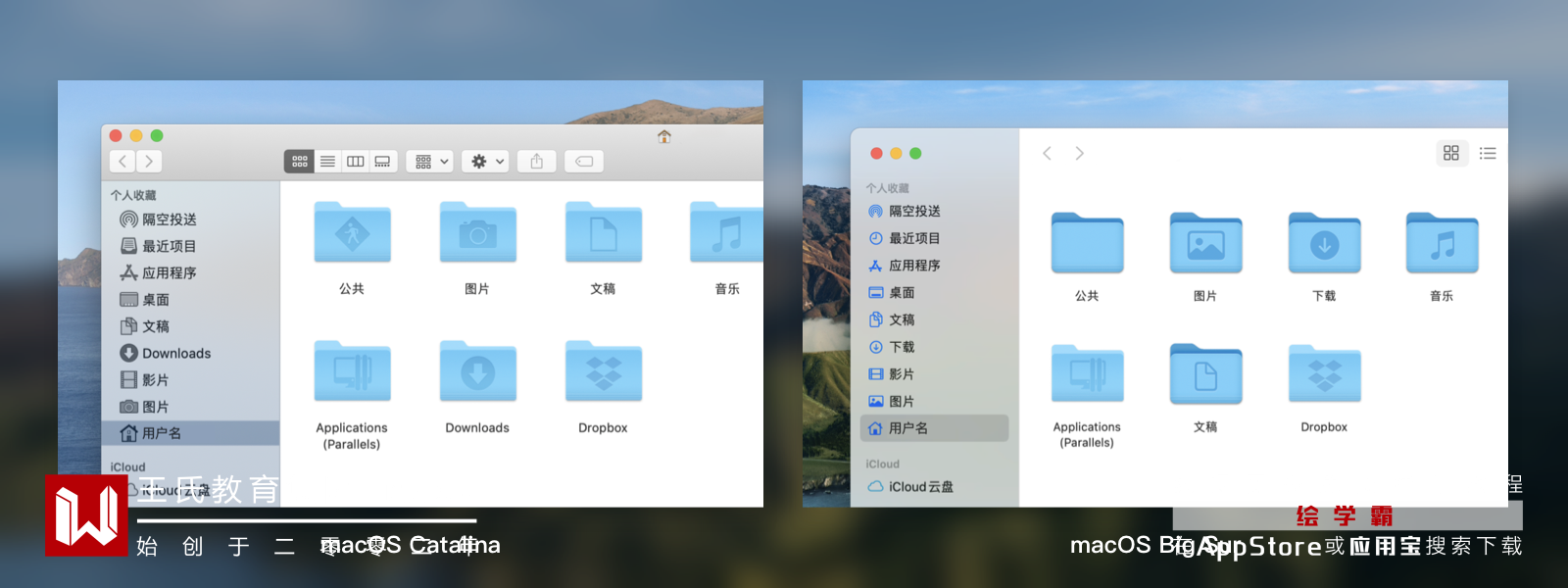The height and width of the screenshot is (588, 1568).
Task: Select 用户名 in Catalina Finder sidebar
Action: pyautogui.click(x=191, y=433)
